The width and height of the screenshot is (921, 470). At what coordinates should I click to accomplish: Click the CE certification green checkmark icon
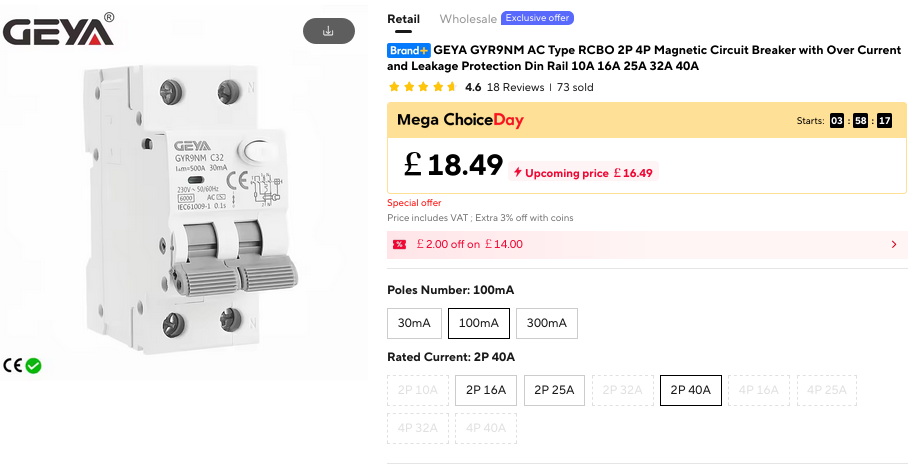(x=33, y=366)
